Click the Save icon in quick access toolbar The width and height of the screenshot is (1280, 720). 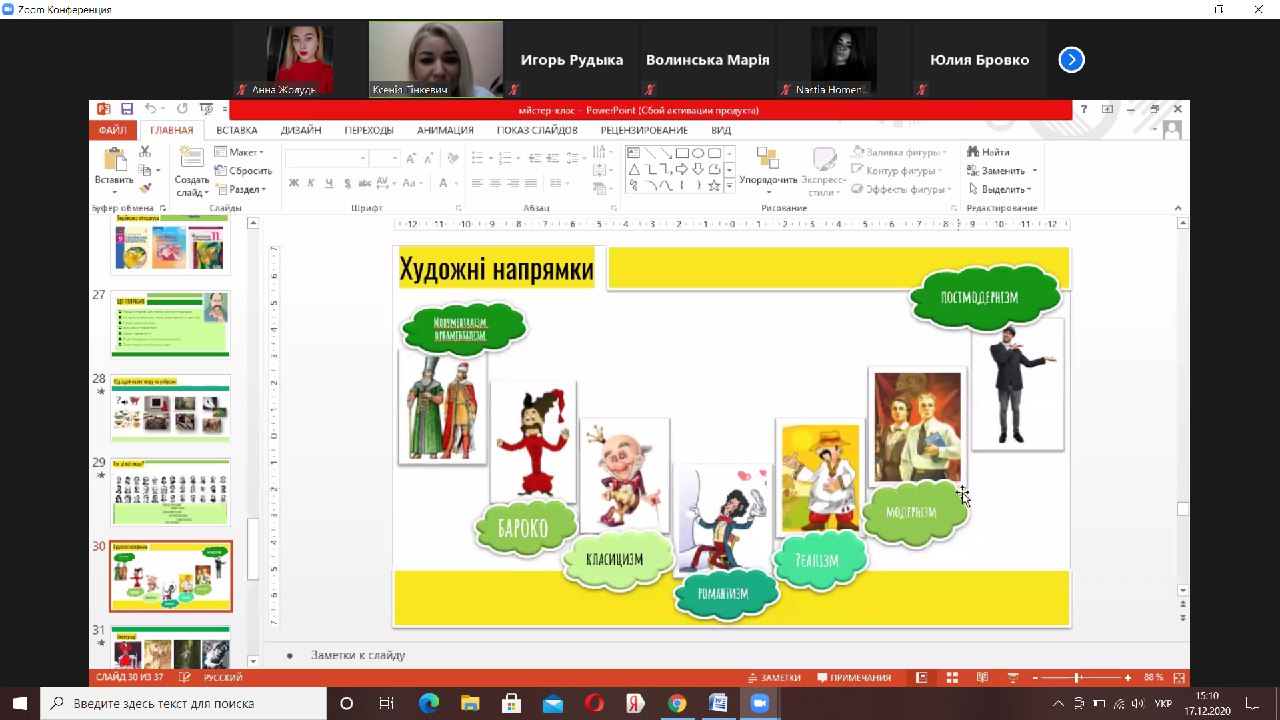127,109
